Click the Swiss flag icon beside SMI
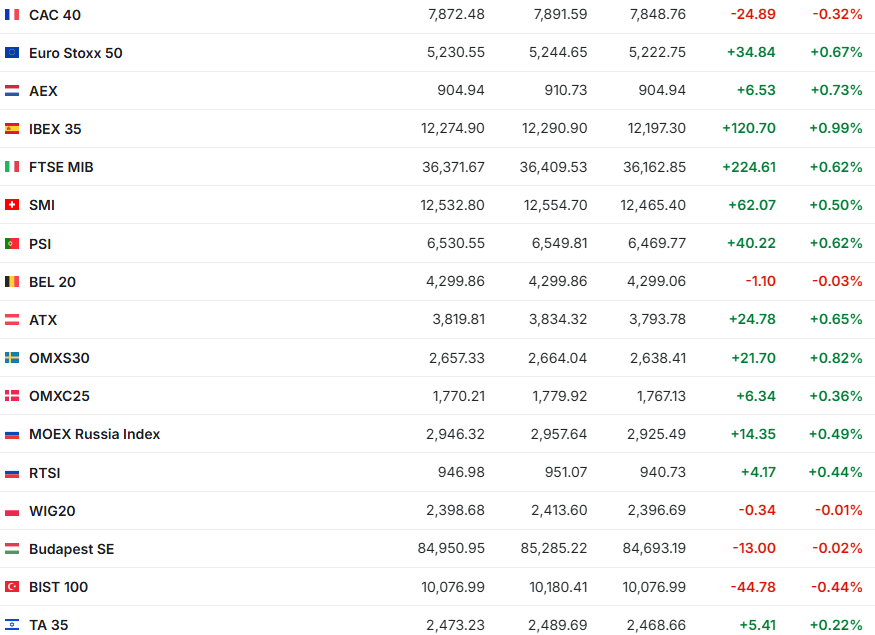Screen dimensions: 875x635 click(x=12, y=205)
